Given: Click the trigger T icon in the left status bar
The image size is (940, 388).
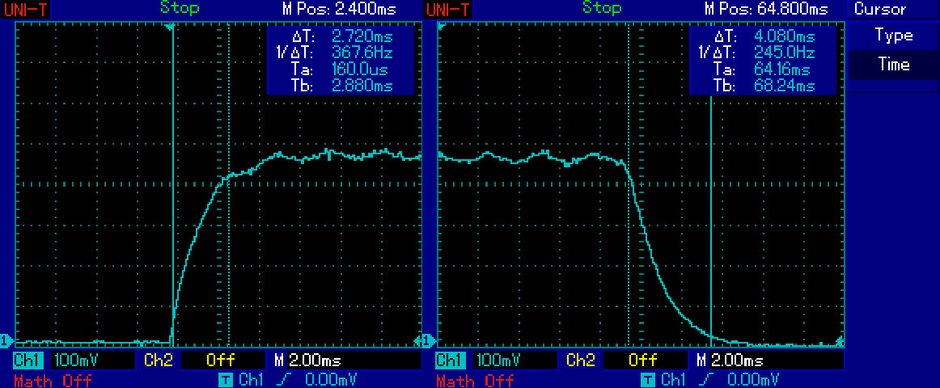Looking at the screenshot, I should point(225,380).
